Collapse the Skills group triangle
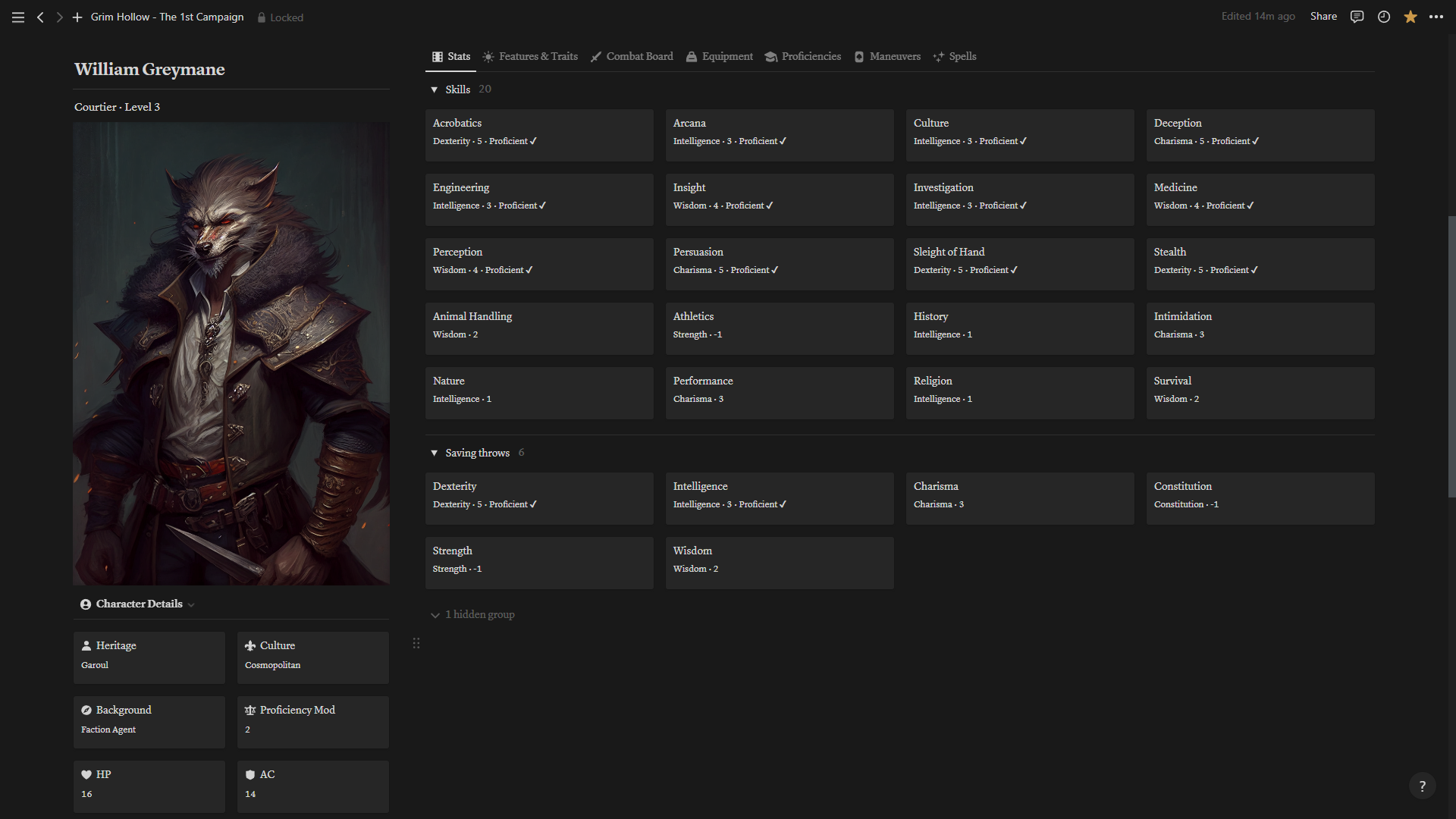Image resolution: width=1456 pixels, height=819 pixels. 435,89
